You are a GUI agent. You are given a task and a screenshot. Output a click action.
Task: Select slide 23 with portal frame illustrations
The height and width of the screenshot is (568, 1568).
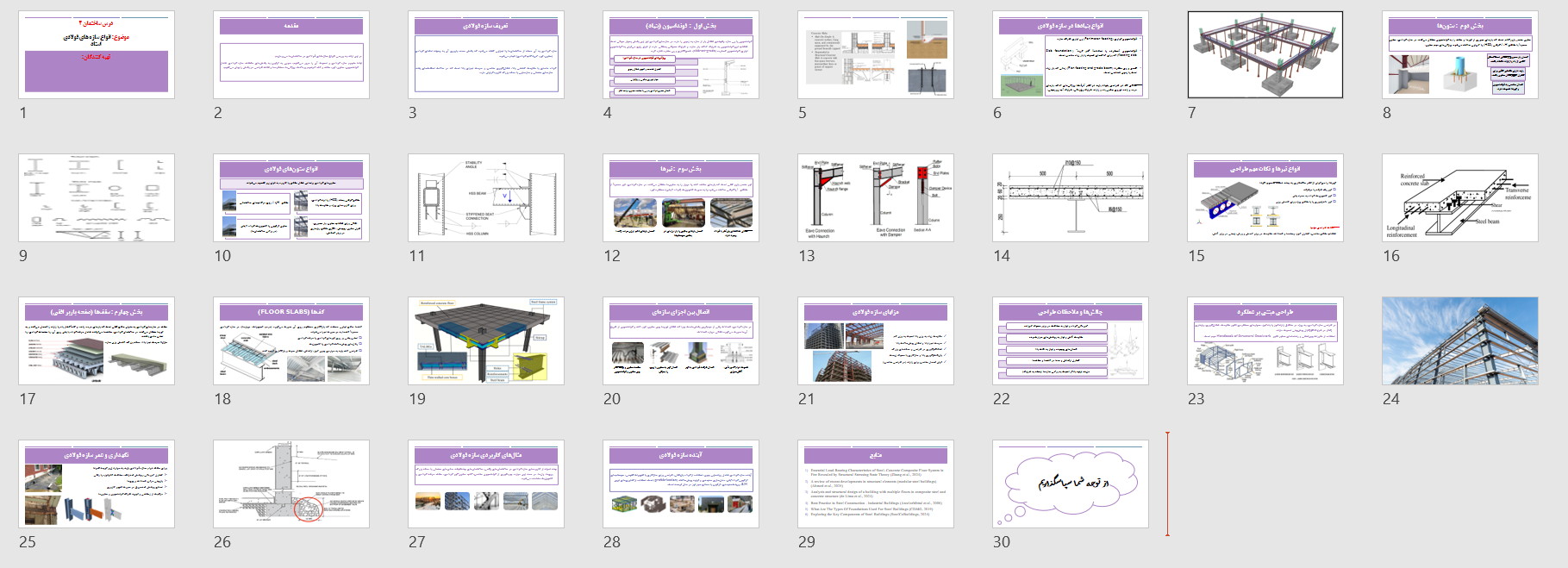[x=1265, y=340]
